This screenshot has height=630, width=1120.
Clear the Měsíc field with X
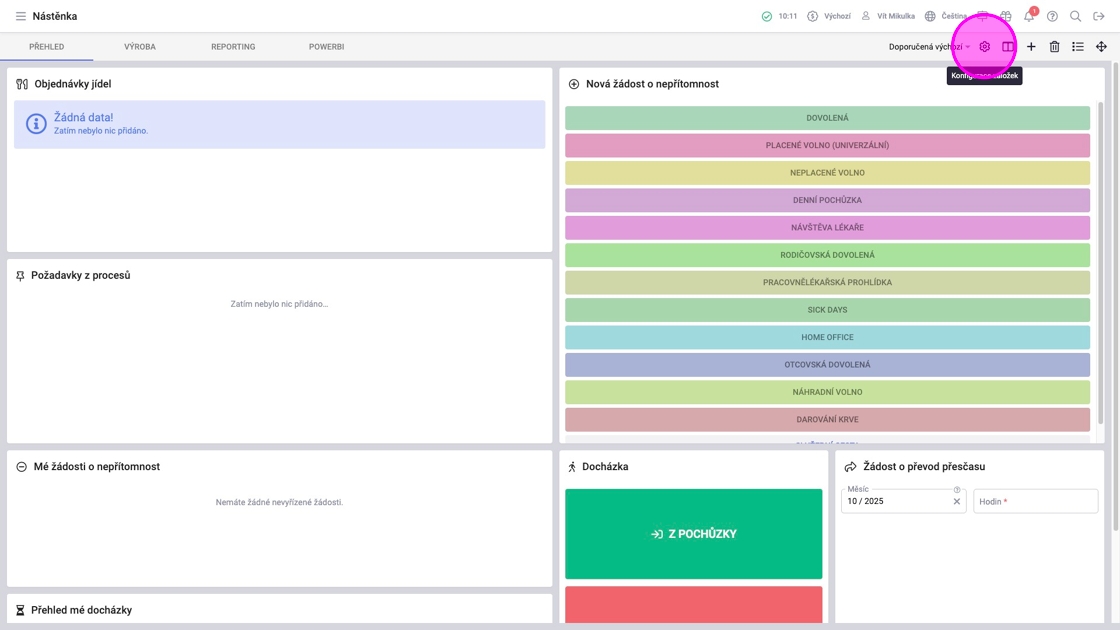956,501
